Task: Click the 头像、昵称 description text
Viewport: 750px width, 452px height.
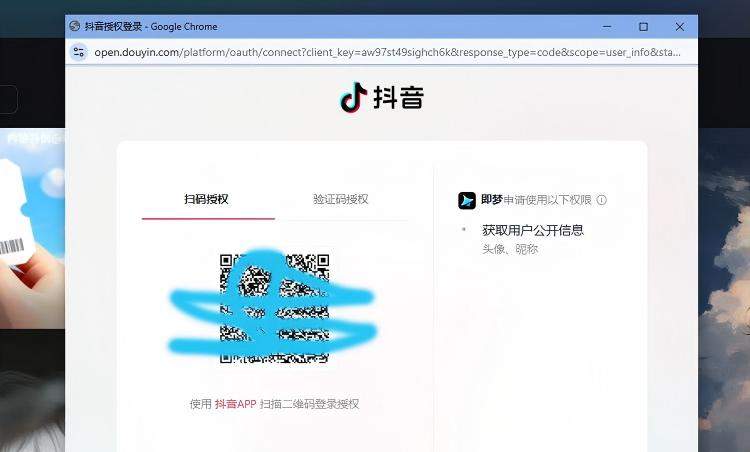Action: click(x=510, y=249)
